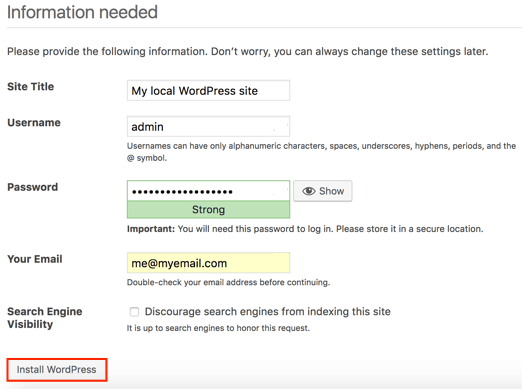
Task: Click the Install WordPress button
Action: point(57,370)
